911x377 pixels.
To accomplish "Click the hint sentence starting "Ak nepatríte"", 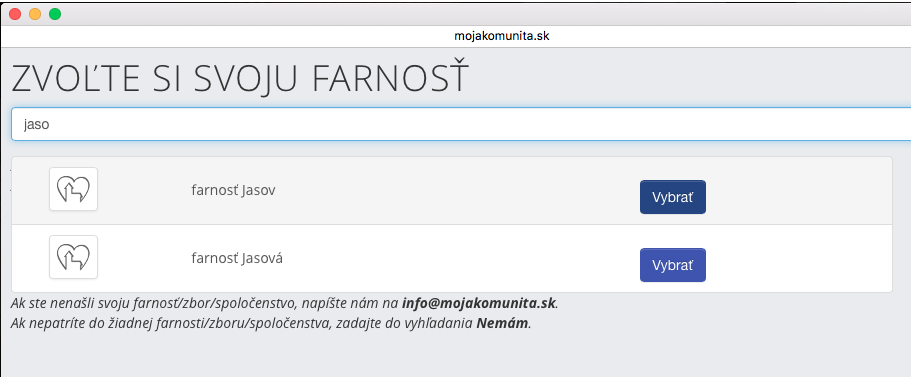I will [271, 323].
